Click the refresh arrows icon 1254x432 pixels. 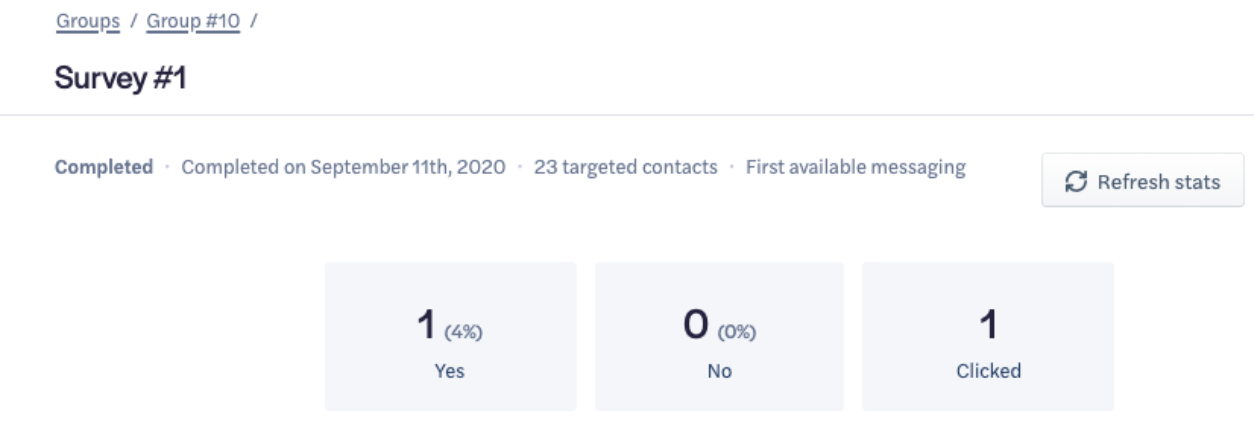pos(1076,181)
